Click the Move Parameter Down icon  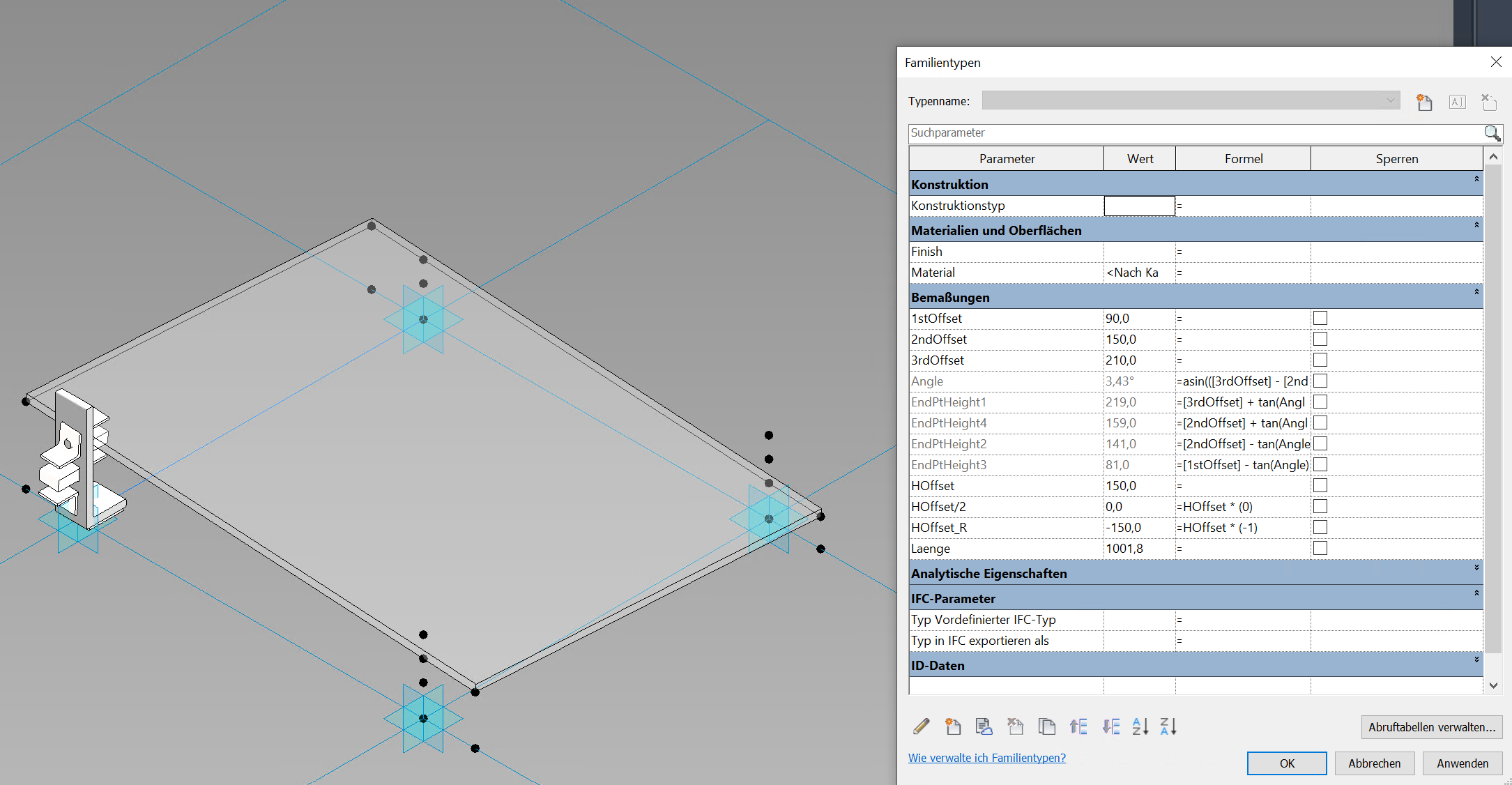[x=1110, y=726]
